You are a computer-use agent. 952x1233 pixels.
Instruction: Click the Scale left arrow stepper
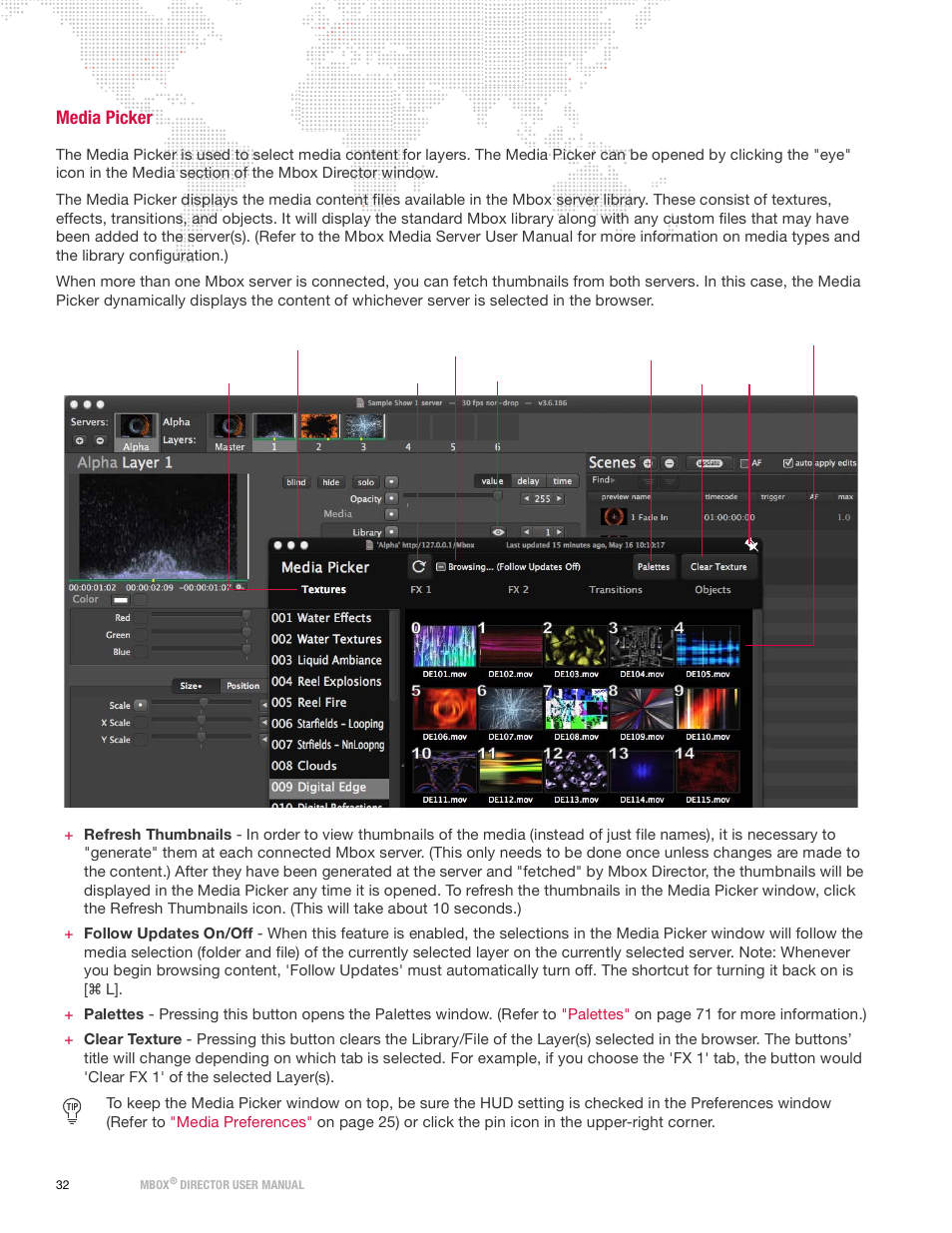263,705
